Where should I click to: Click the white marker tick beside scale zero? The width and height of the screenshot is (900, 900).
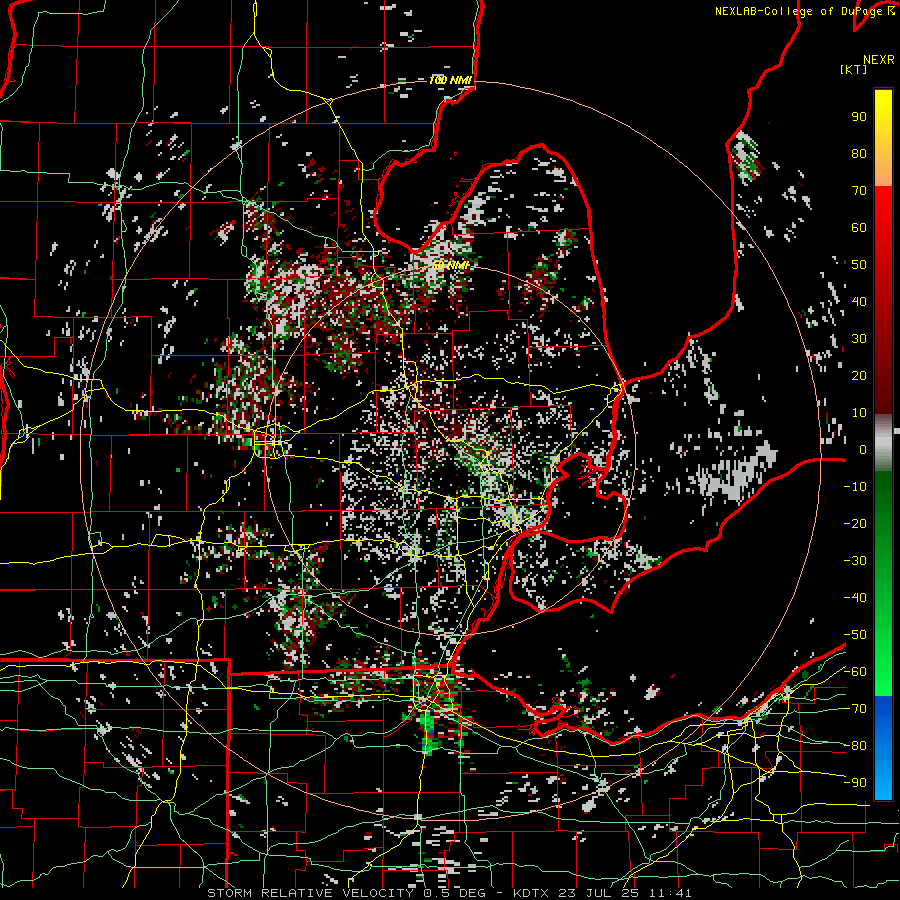[897, 430]
